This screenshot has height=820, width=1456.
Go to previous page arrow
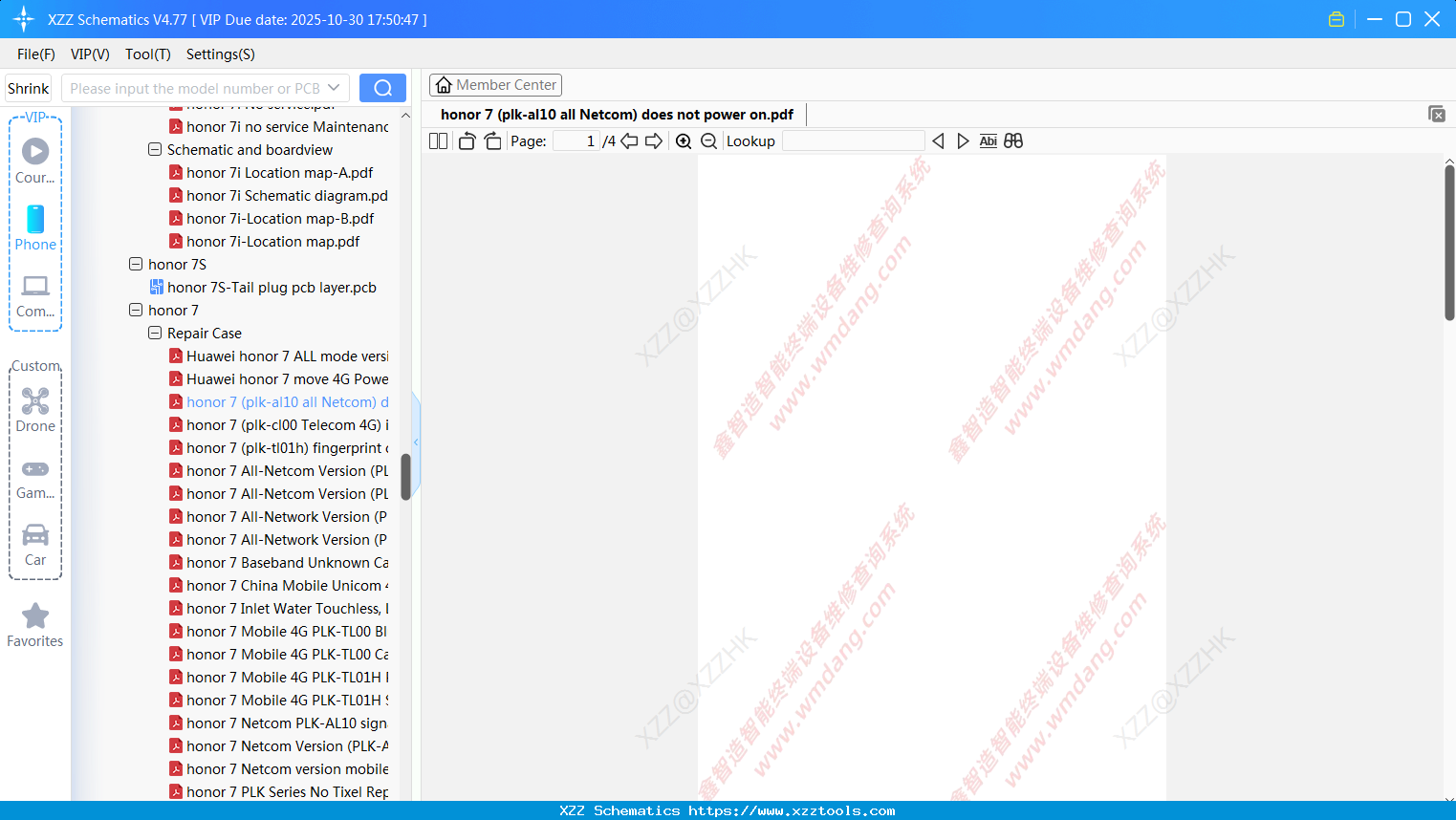629,140
